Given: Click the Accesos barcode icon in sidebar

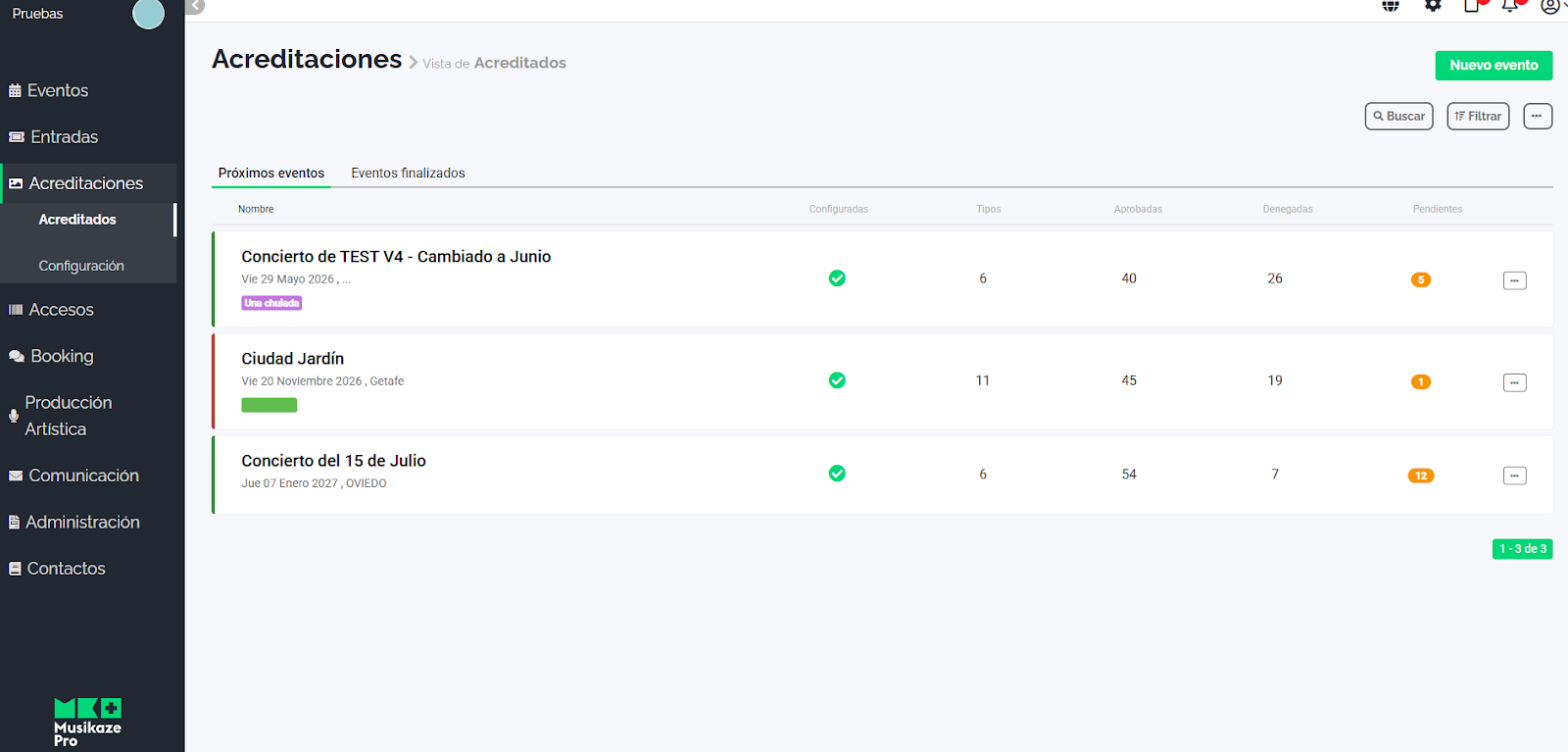Looking at the screenshot, I should pyautogui.click(x=16, y=310).
